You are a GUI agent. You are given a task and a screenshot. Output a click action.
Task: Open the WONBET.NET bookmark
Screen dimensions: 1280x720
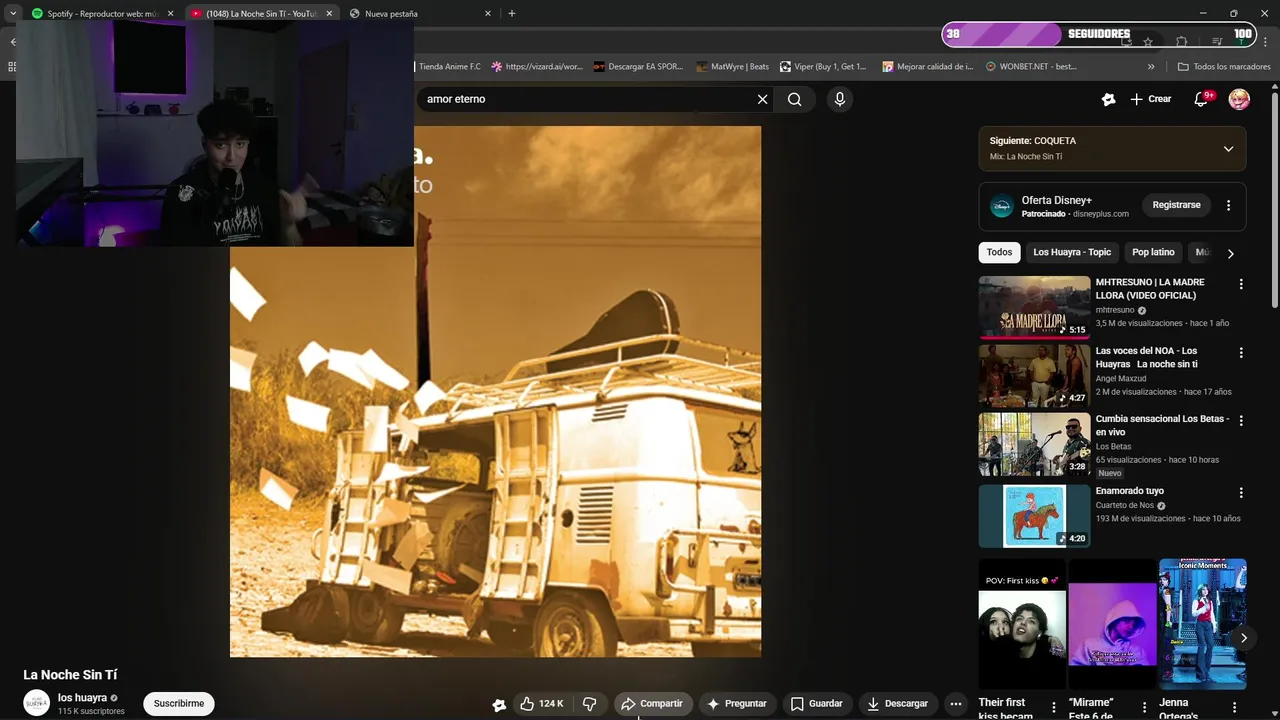pyautogui.click(x=1031, y=67)
